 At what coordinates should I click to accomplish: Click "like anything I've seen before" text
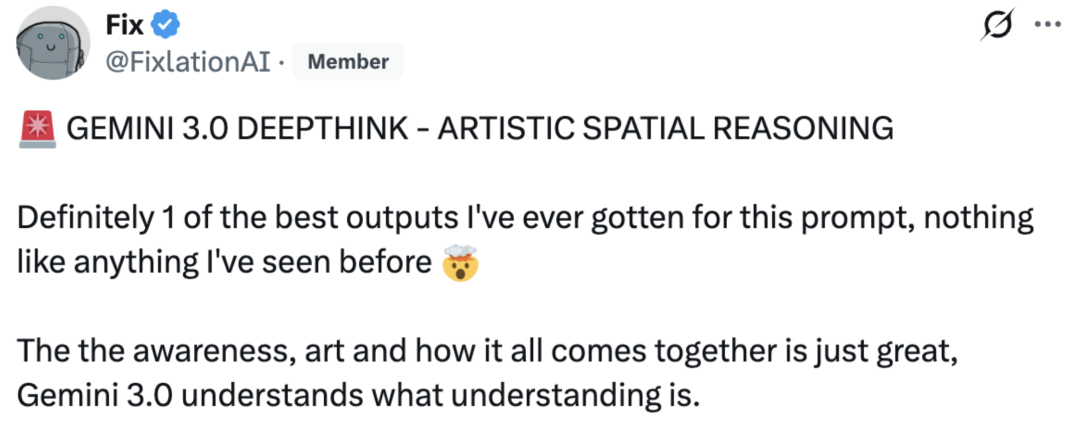point(224,264)
